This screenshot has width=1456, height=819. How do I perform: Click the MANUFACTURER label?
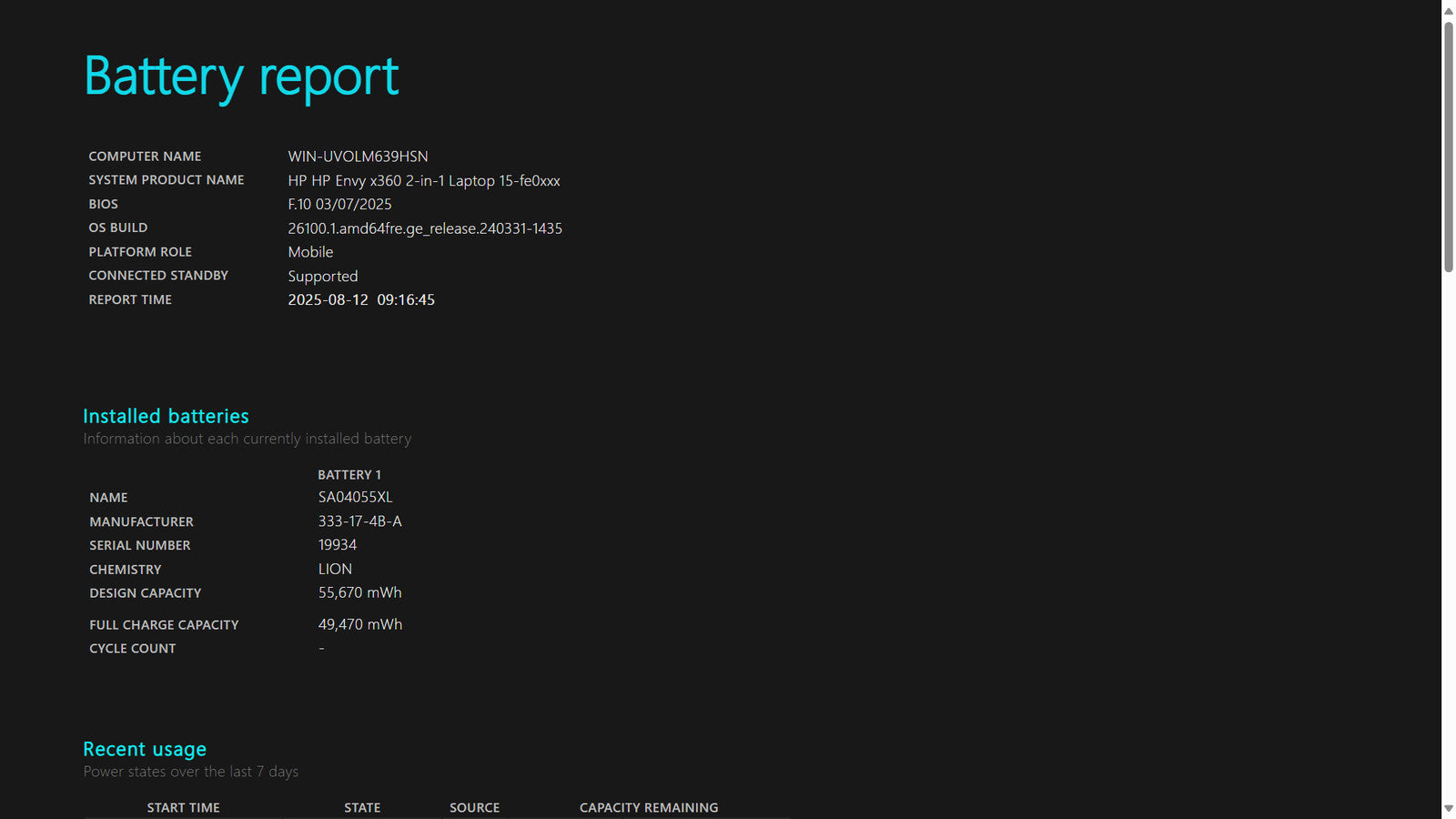tap(141, 521)
